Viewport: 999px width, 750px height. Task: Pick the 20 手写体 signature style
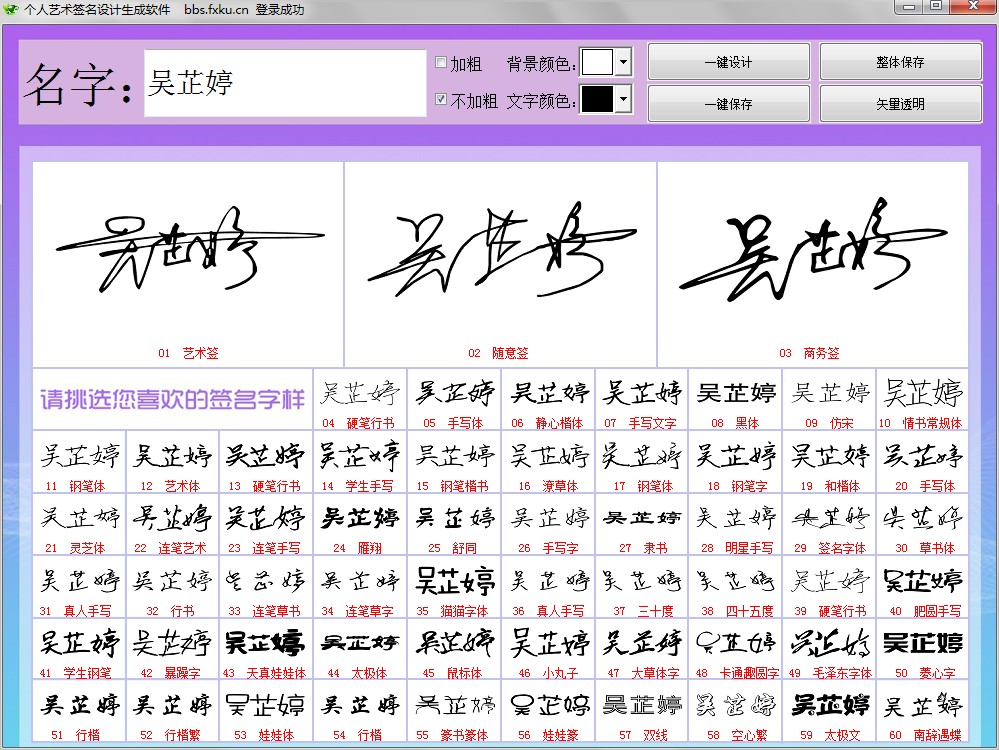coord(923,461)
